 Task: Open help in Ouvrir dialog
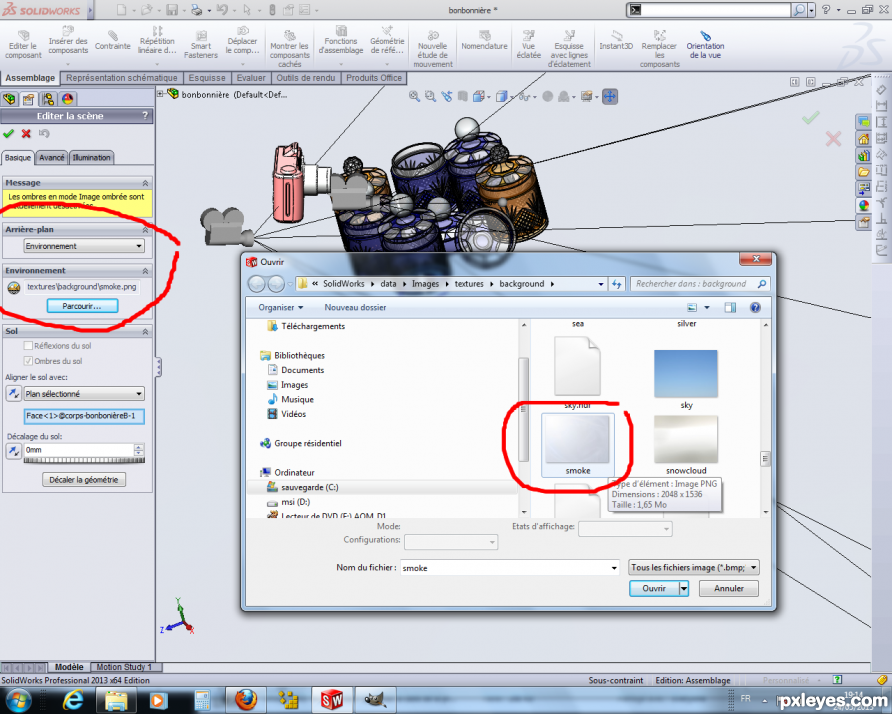(x=755, y=307)
